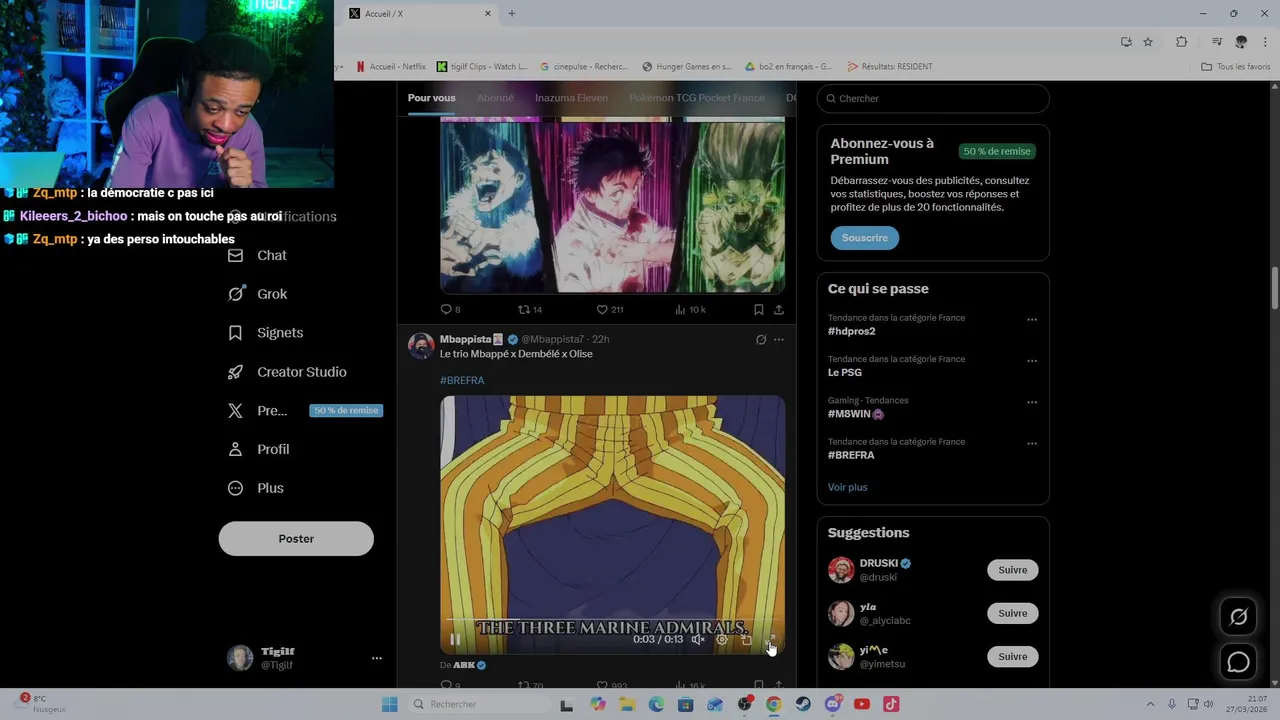This screenshot has width=1280, height=720.
Task: Expand the video to full screen
Action: 770,640
